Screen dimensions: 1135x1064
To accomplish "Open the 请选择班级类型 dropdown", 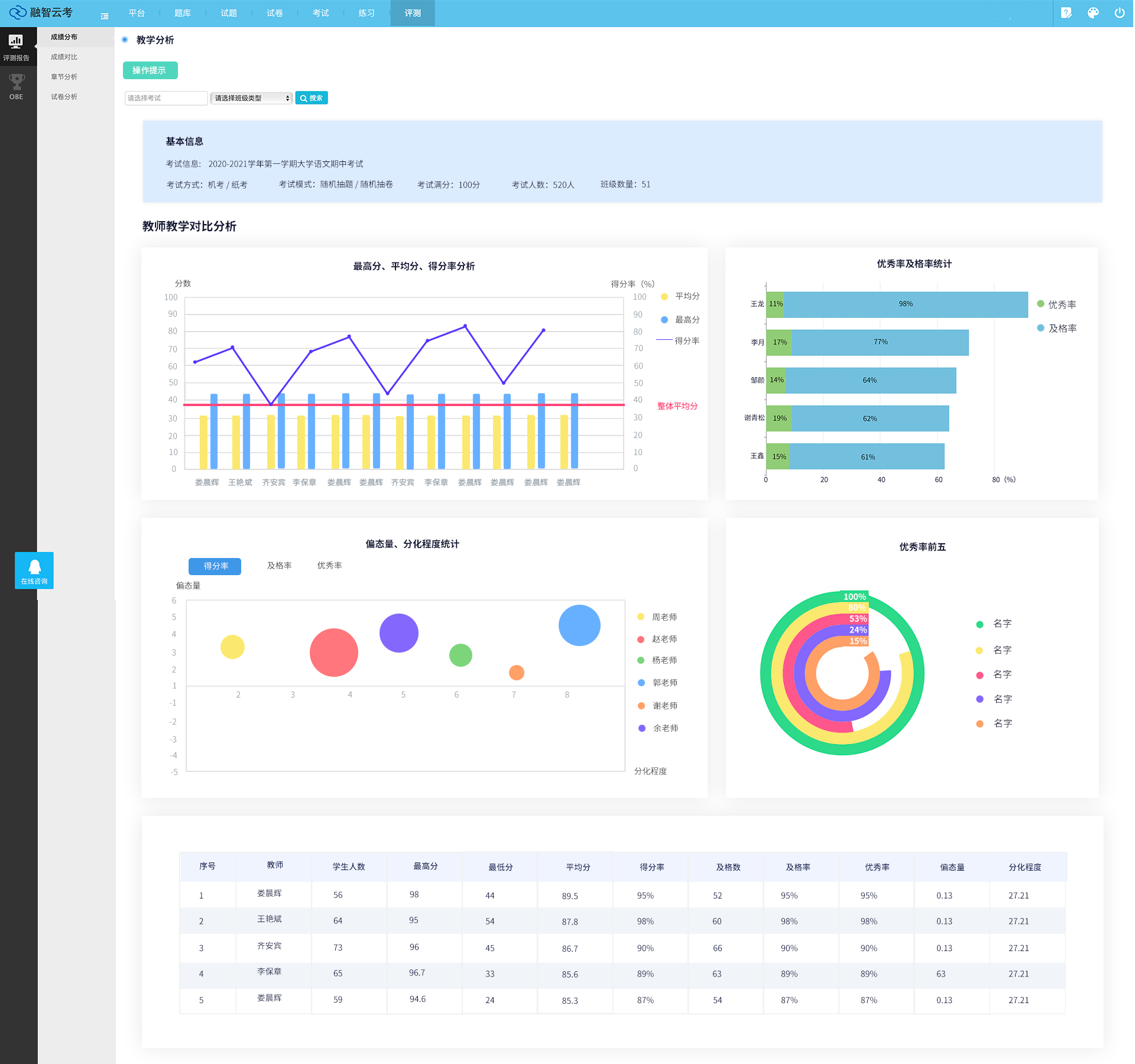I will pyautogui.click(x=252, y=98).
